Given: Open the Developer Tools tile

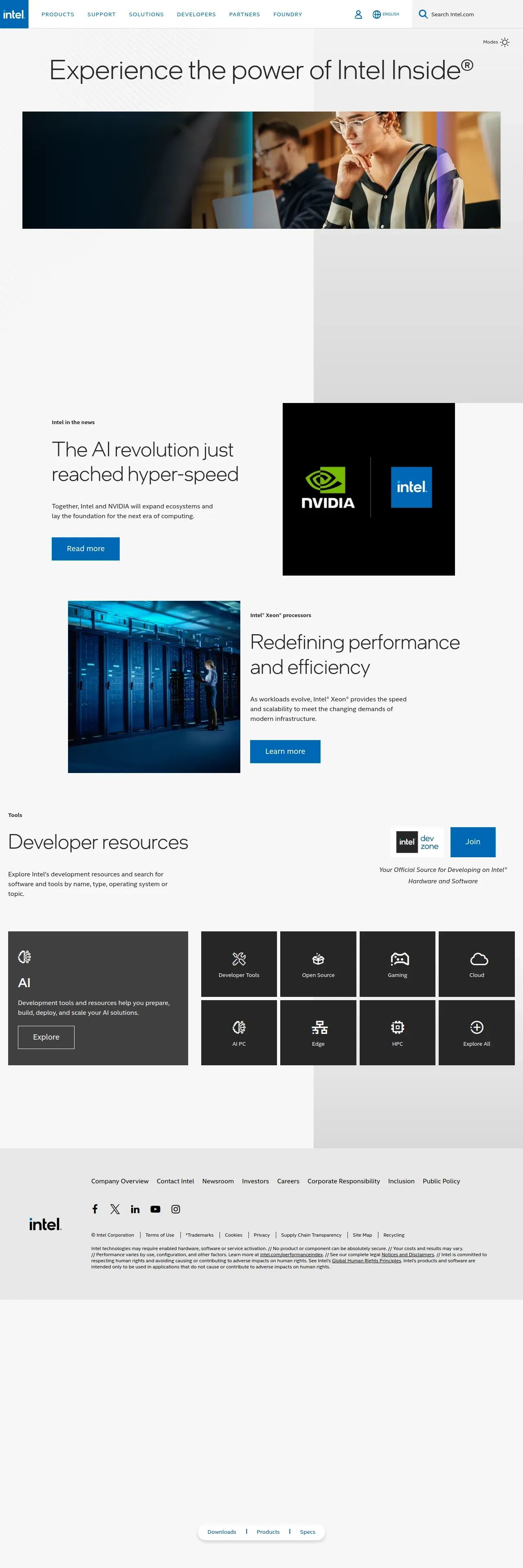Looking at the screenshot, I should coord(239,964).
